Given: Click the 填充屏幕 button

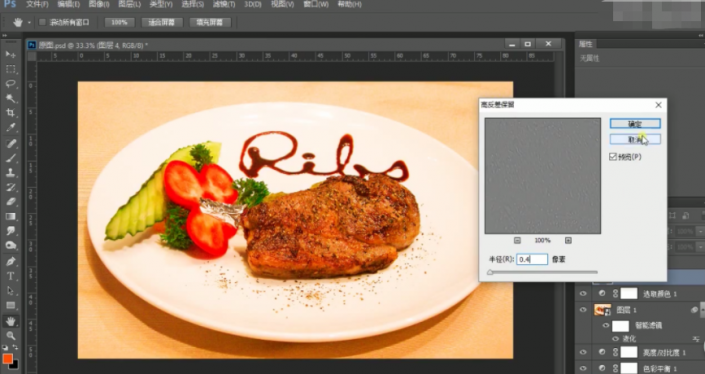Looking at the screenshot, I should click(x=210, y=22).
